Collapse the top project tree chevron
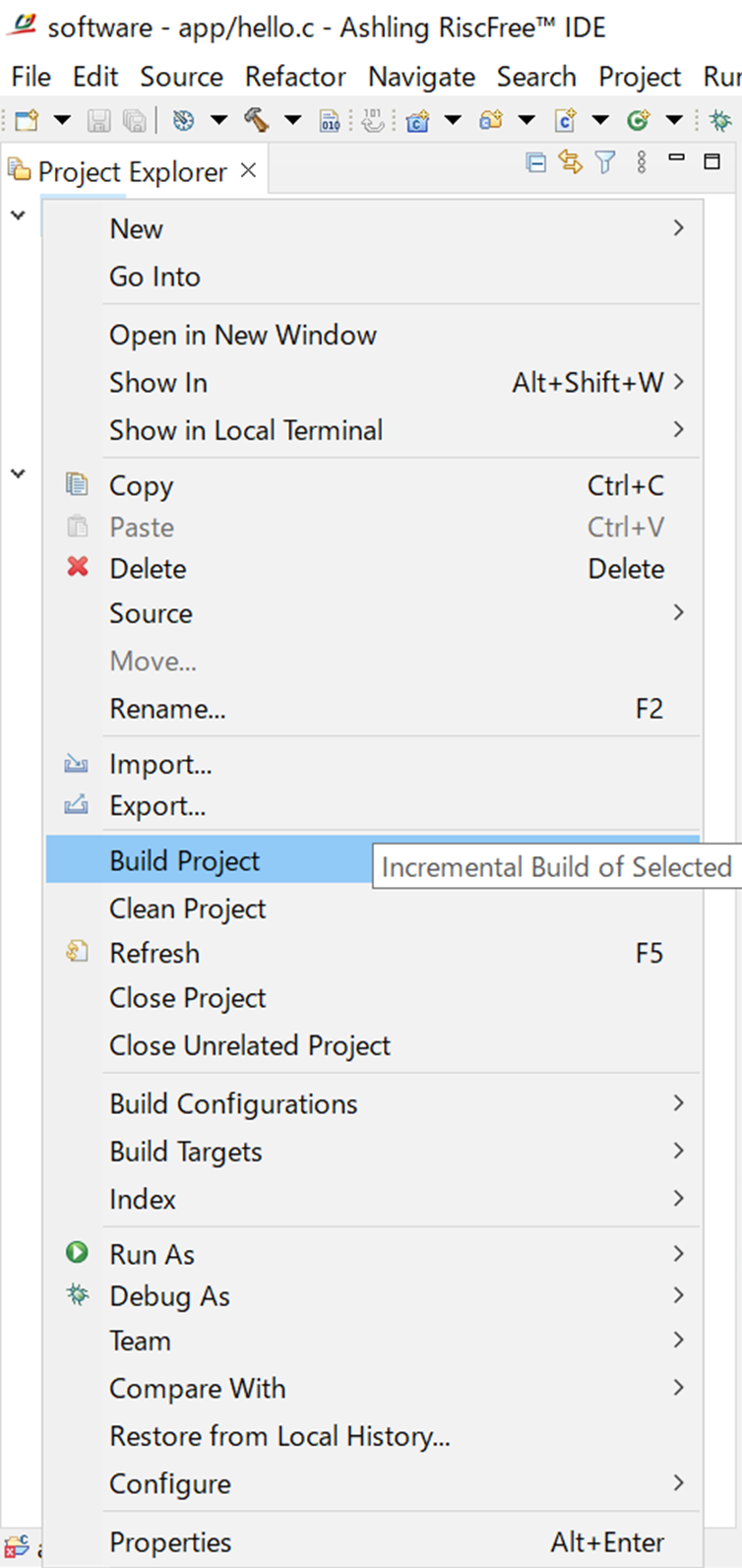 point(16,215)
